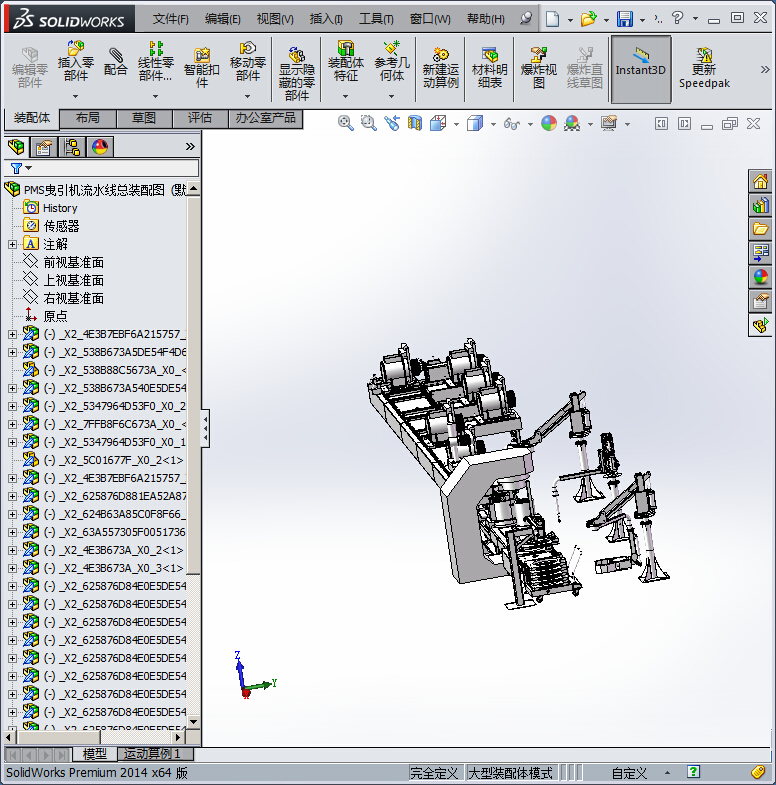Click the Save disk icon
Image resolution: width=776 pixels, height=785 pixels.
[624, 19]
